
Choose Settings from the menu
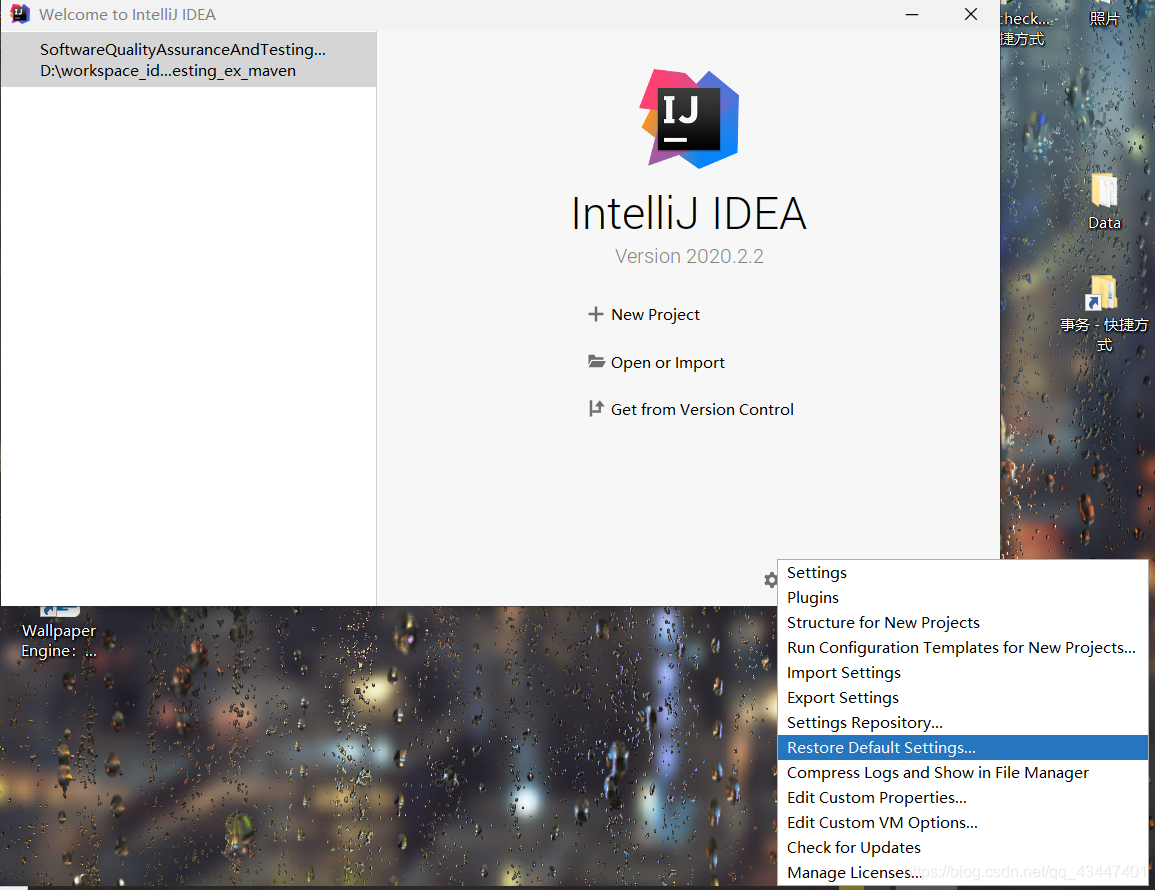[963, 572]
